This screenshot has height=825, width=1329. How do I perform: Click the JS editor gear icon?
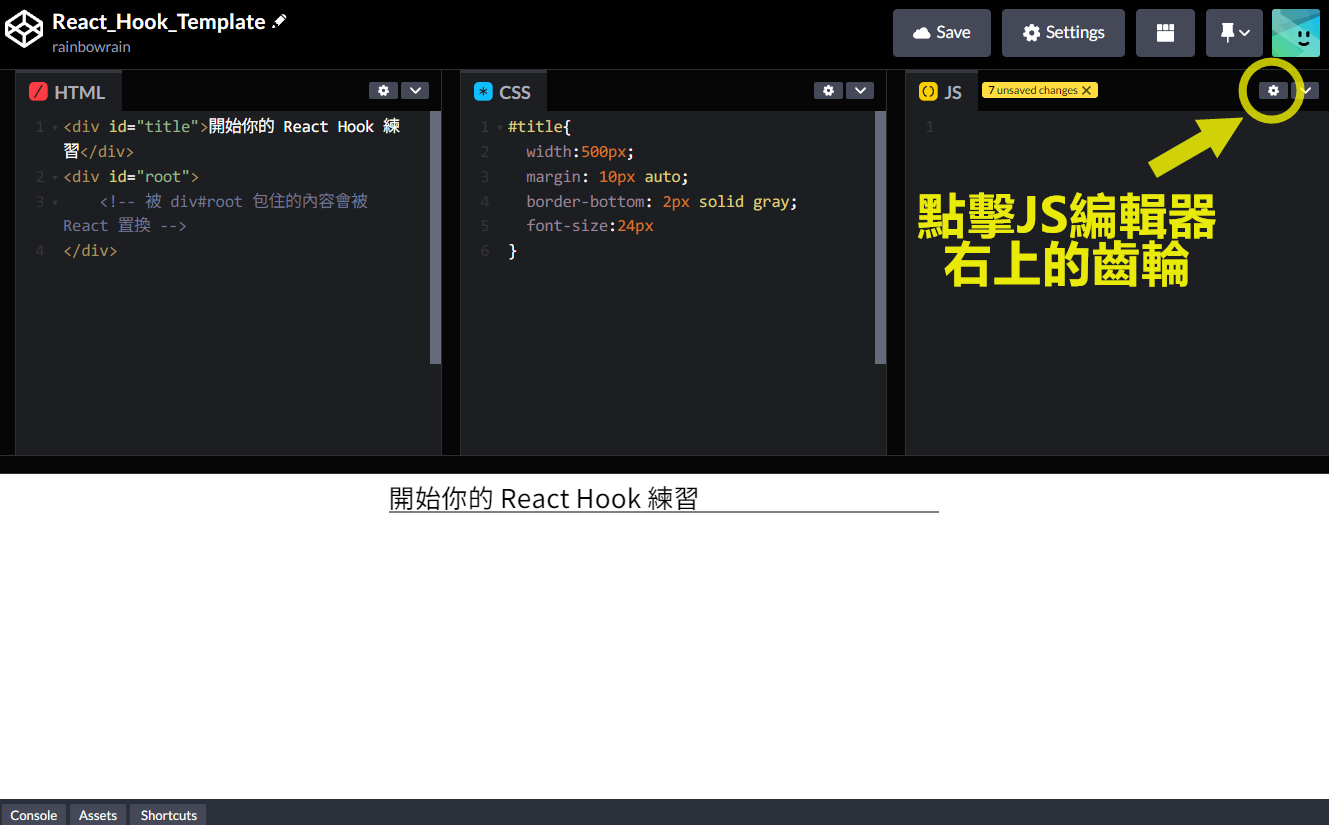[x=1272, y=90]
